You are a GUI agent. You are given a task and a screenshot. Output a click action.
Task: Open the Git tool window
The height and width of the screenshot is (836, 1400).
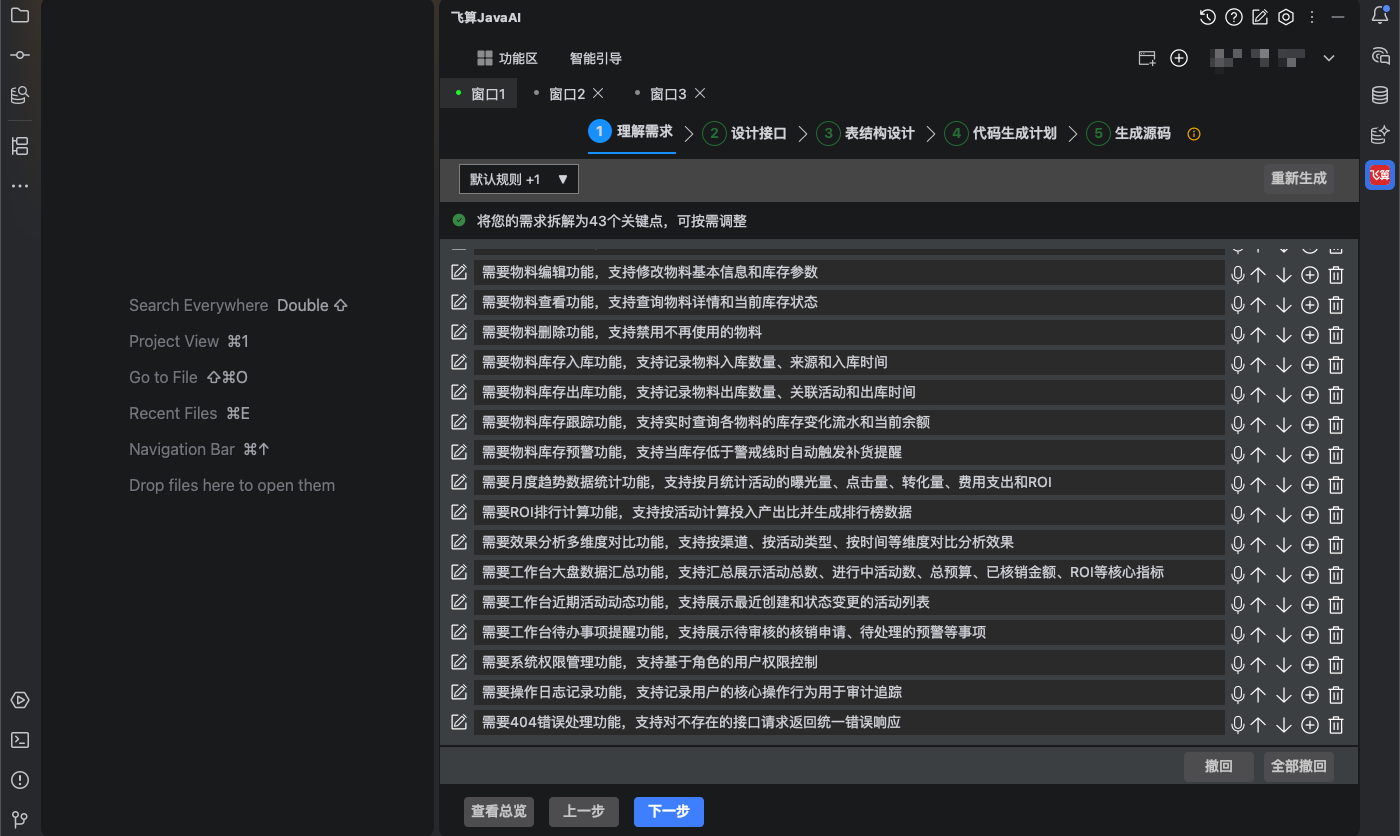19,820
